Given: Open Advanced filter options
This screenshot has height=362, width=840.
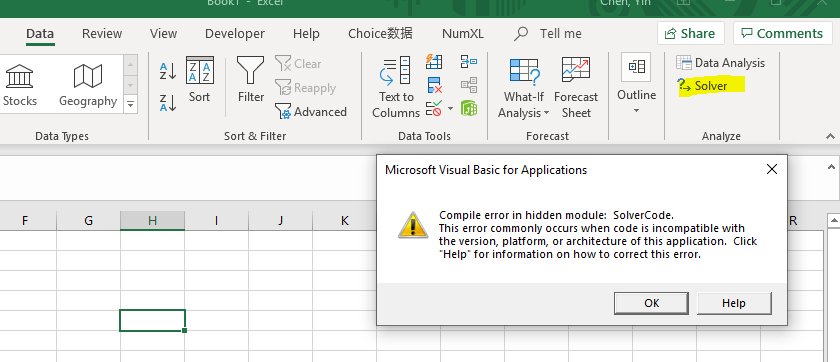Looking at the screenshot, I should click(x=311, y=112).
